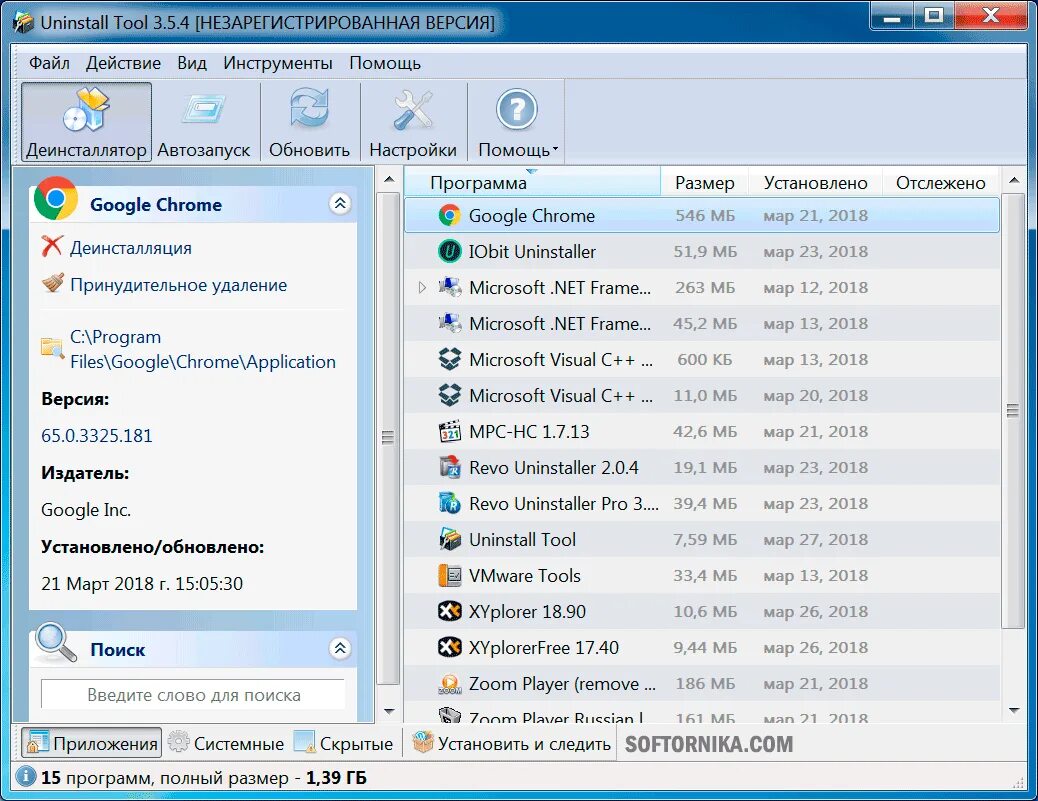Click Установить и следить button
This screenshot has width=1038, height=801.
[511, 743]
